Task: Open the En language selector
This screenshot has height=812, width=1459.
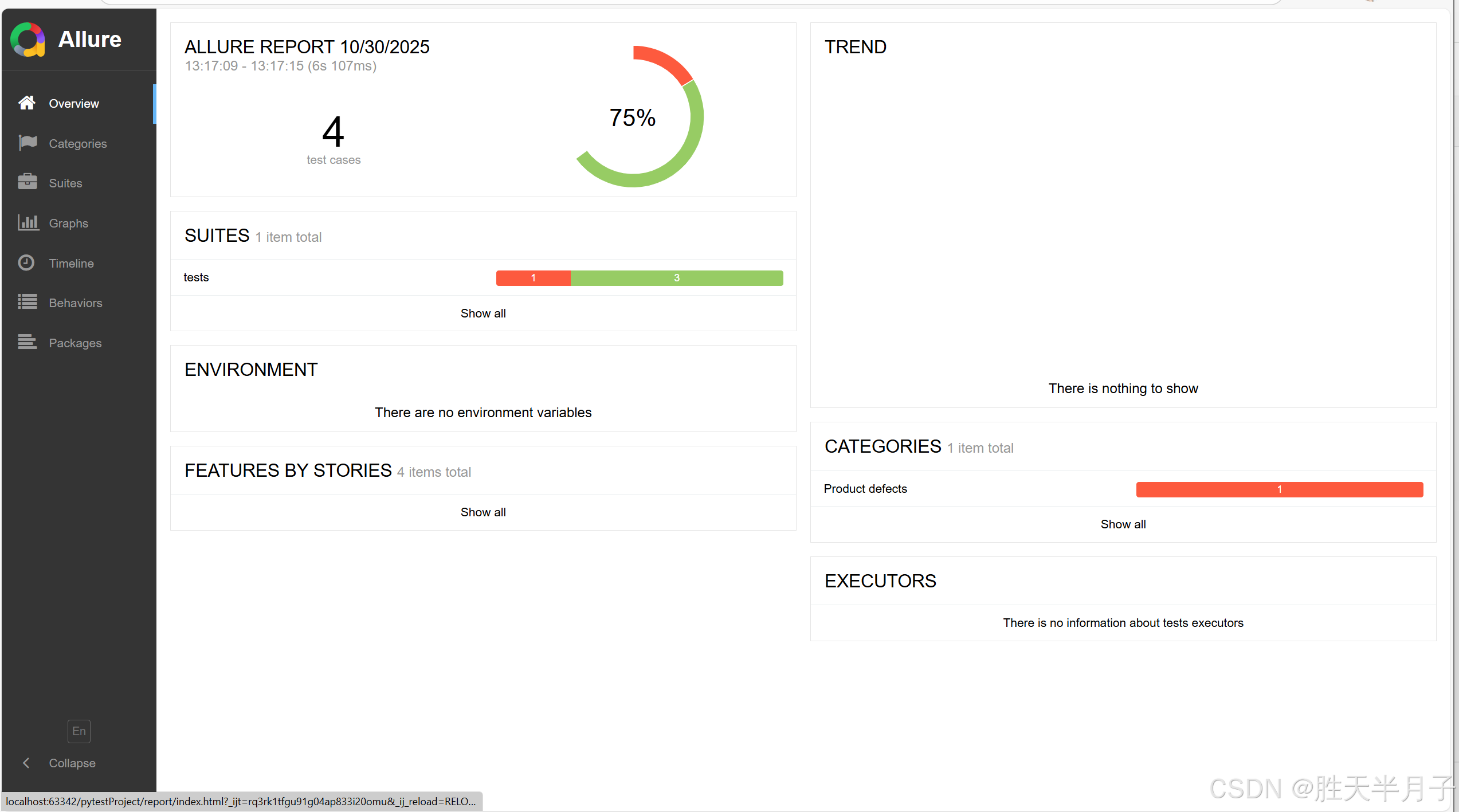Action: (x=79, y=731)
